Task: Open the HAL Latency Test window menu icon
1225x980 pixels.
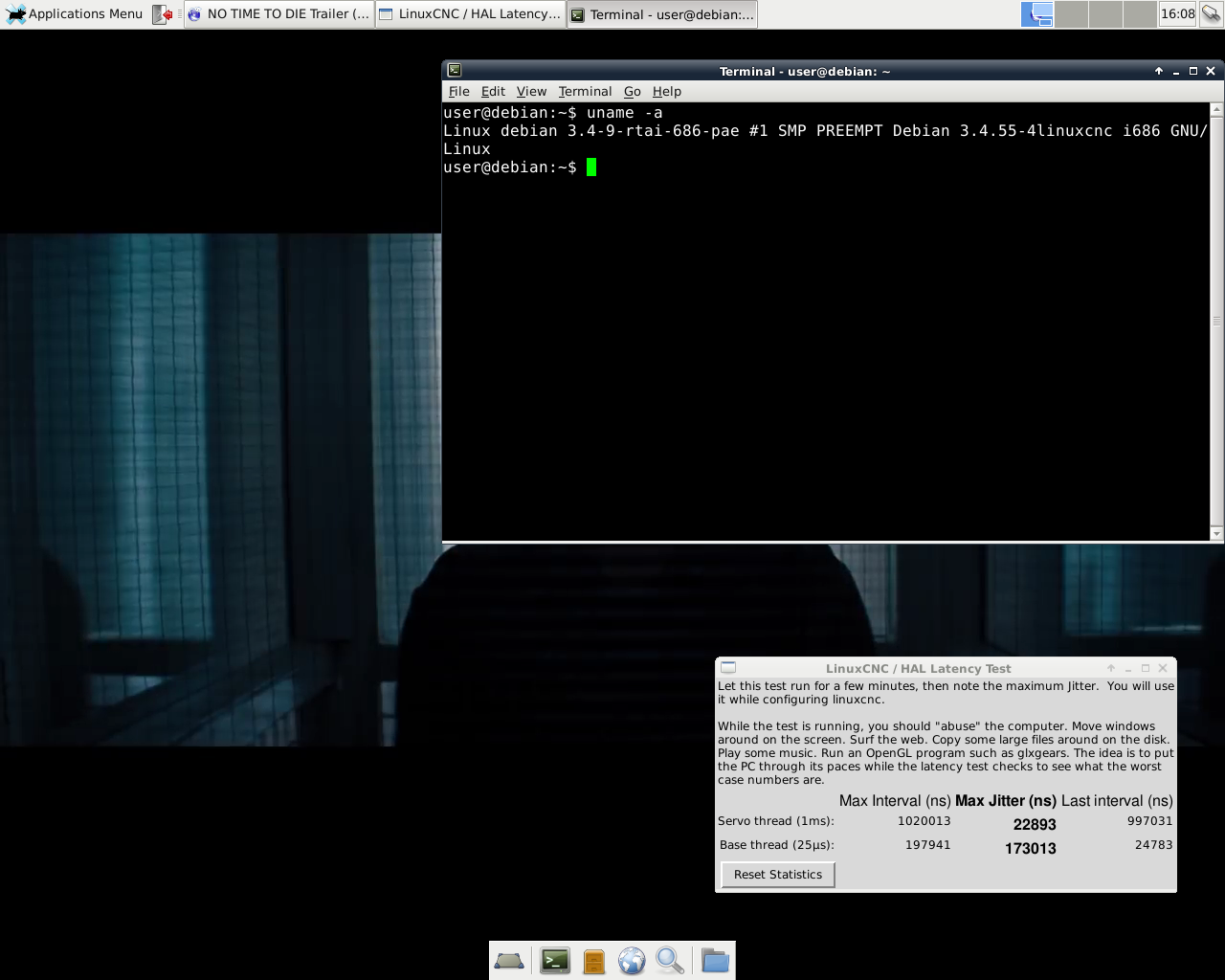Action: 728,668
